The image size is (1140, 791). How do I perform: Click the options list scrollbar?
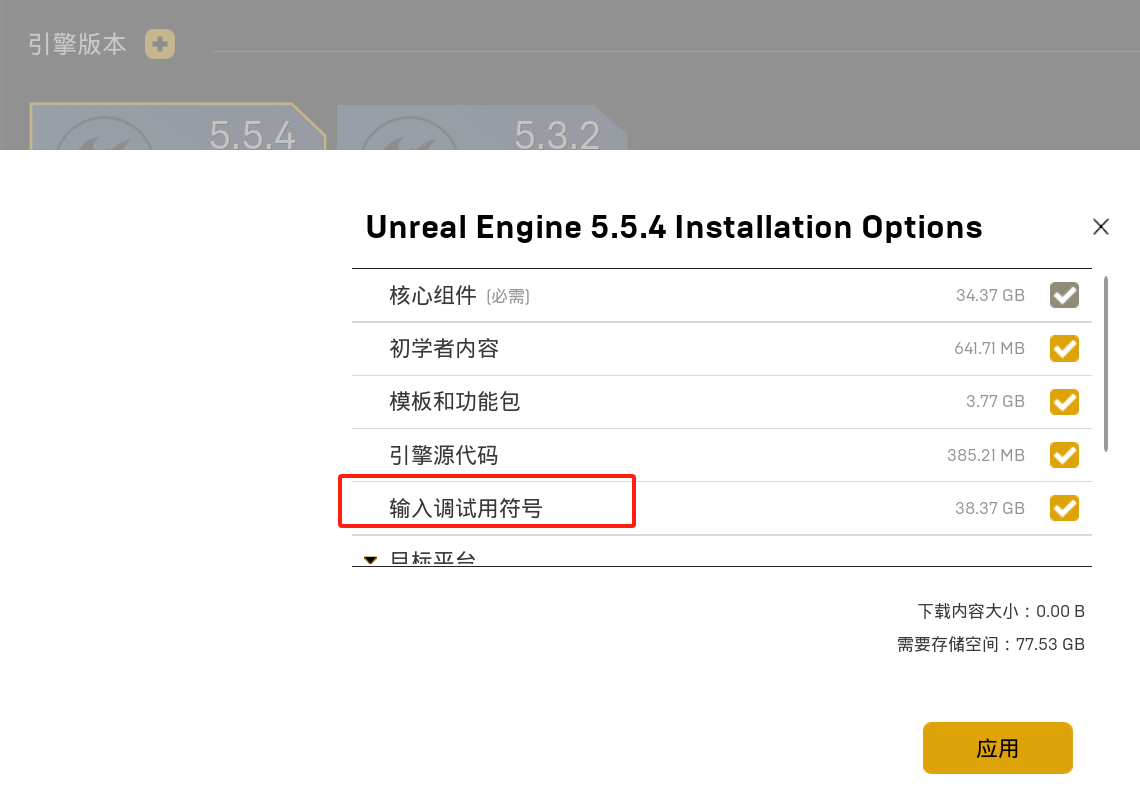(1106, 364)
